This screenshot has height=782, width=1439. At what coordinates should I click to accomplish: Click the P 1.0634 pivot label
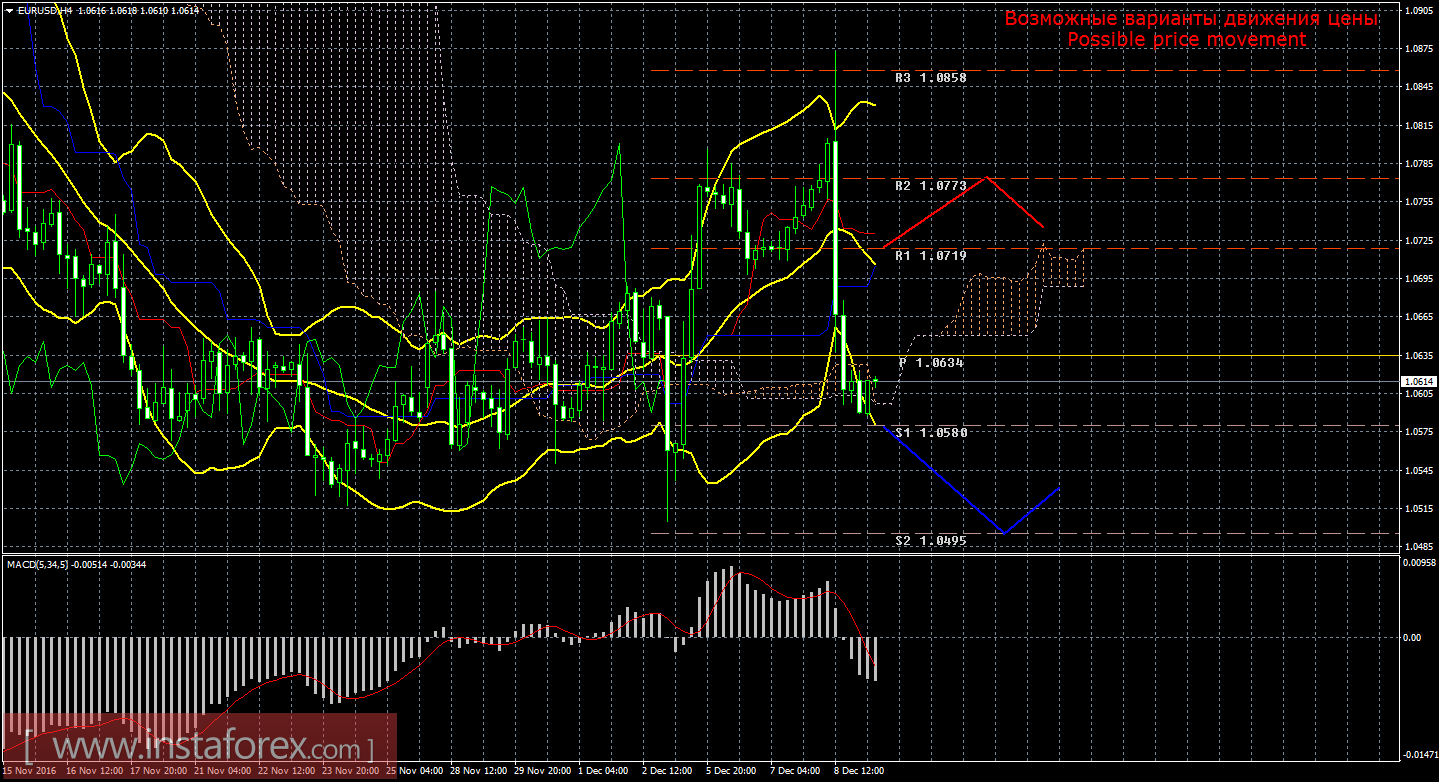point(930,363)
